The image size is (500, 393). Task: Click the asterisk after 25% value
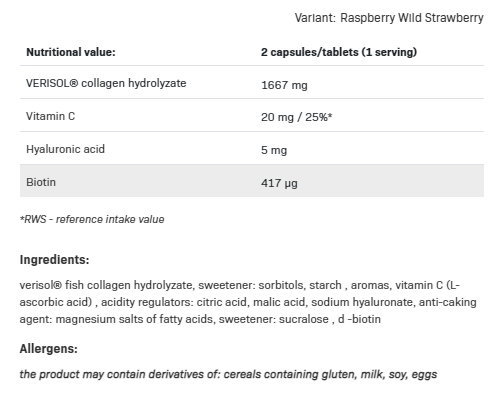click(x=330, y=116)
